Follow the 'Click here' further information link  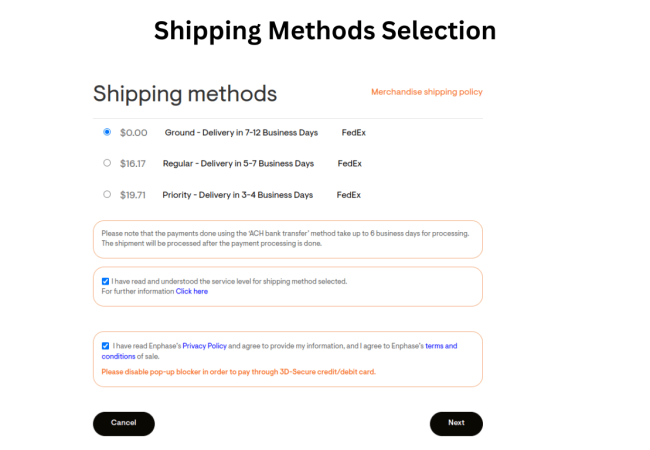pyautogui.click(x=192, y=291)
